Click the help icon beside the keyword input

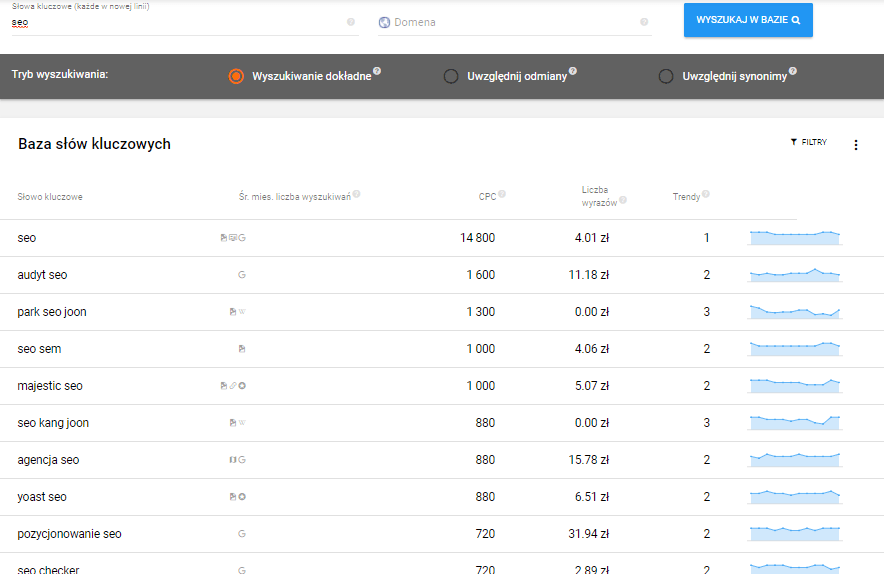coord(350,22)
